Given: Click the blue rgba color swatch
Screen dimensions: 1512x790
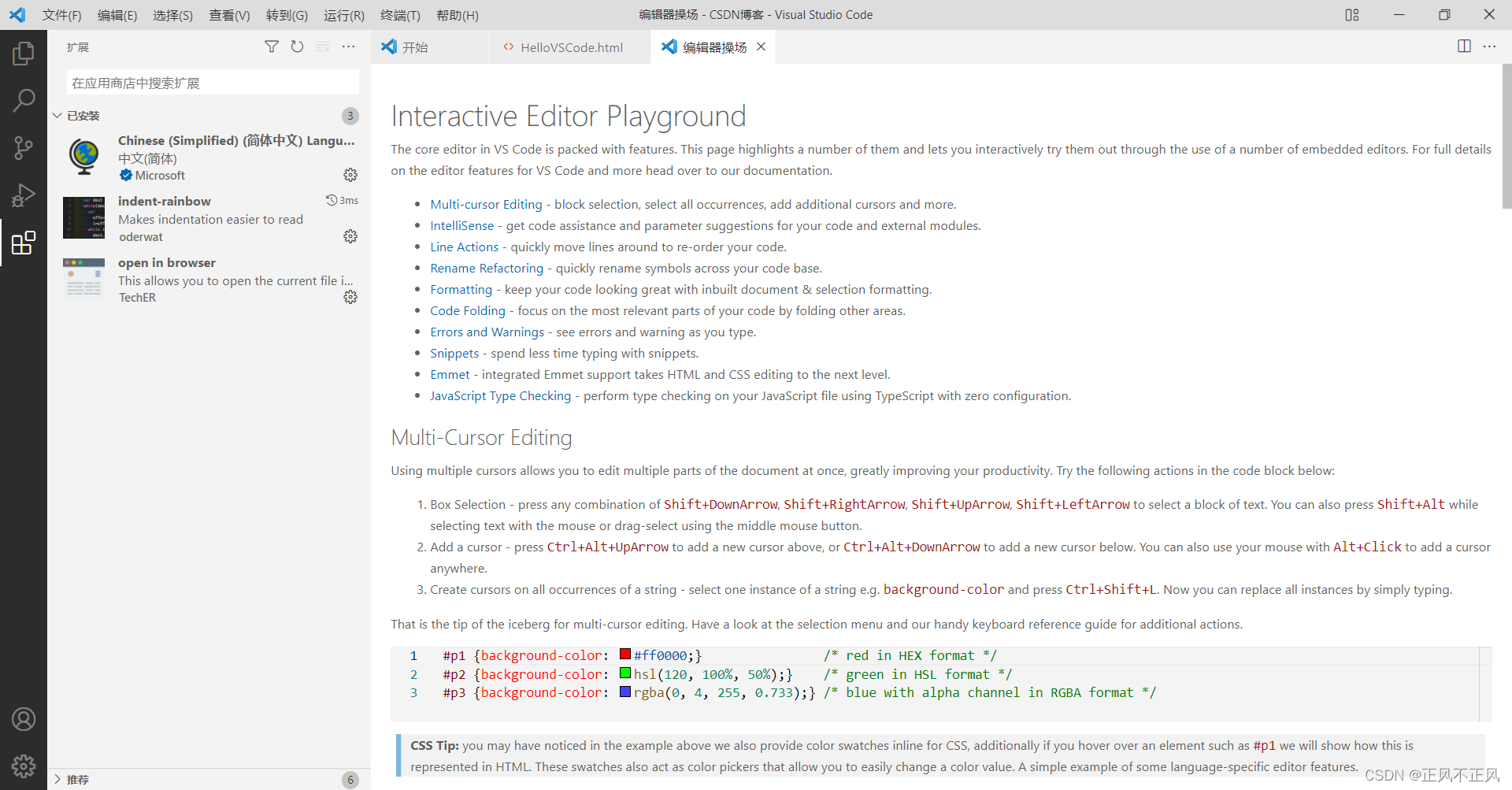Looking at the screenshot, I should click(x=625, y=692).
